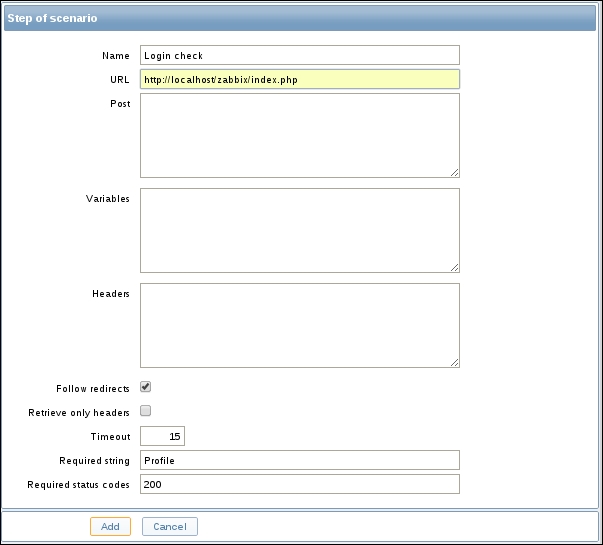Click the Required string field with Profile
This screenshot has width=603, height=545.
click(299, 460)
